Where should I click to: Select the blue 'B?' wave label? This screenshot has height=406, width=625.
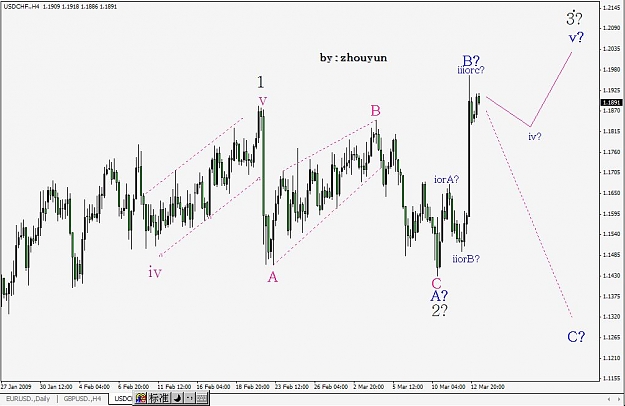(471, 61)
